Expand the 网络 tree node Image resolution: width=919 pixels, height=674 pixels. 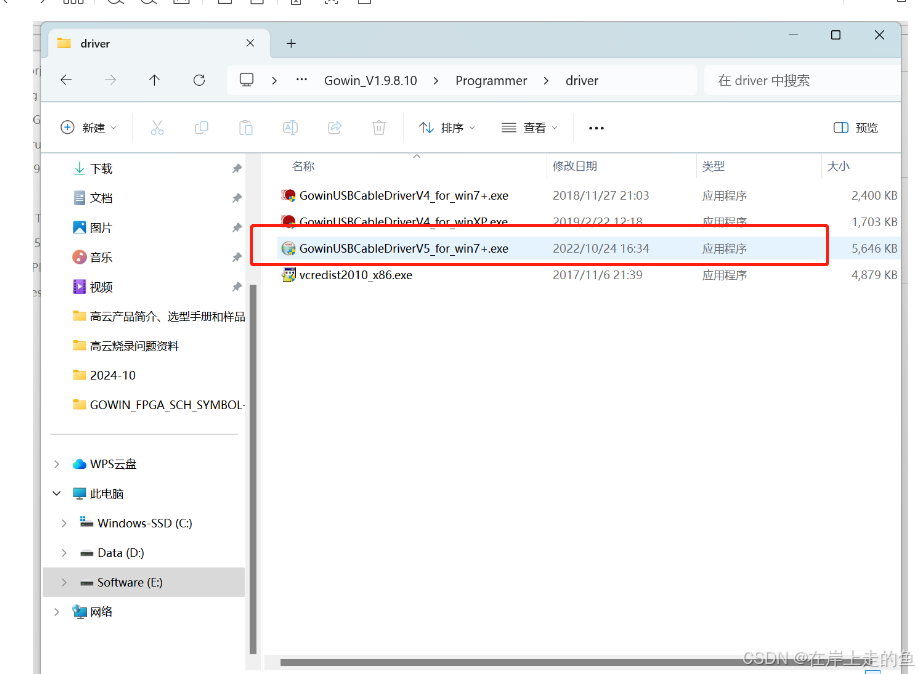57,612
